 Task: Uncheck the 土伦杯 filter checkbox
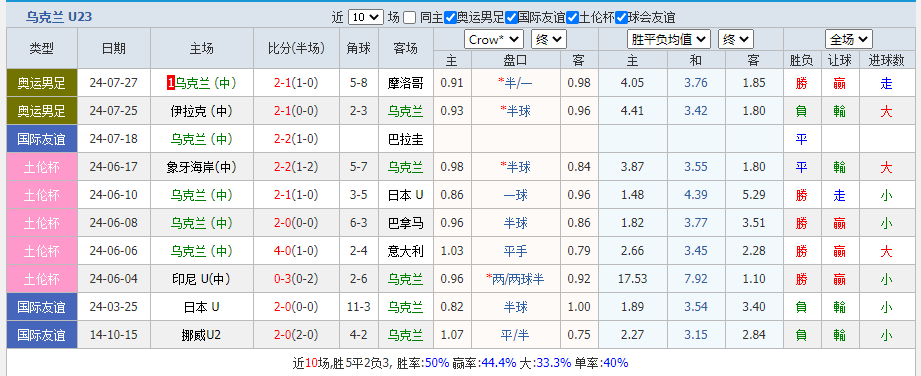coord(572,18)
